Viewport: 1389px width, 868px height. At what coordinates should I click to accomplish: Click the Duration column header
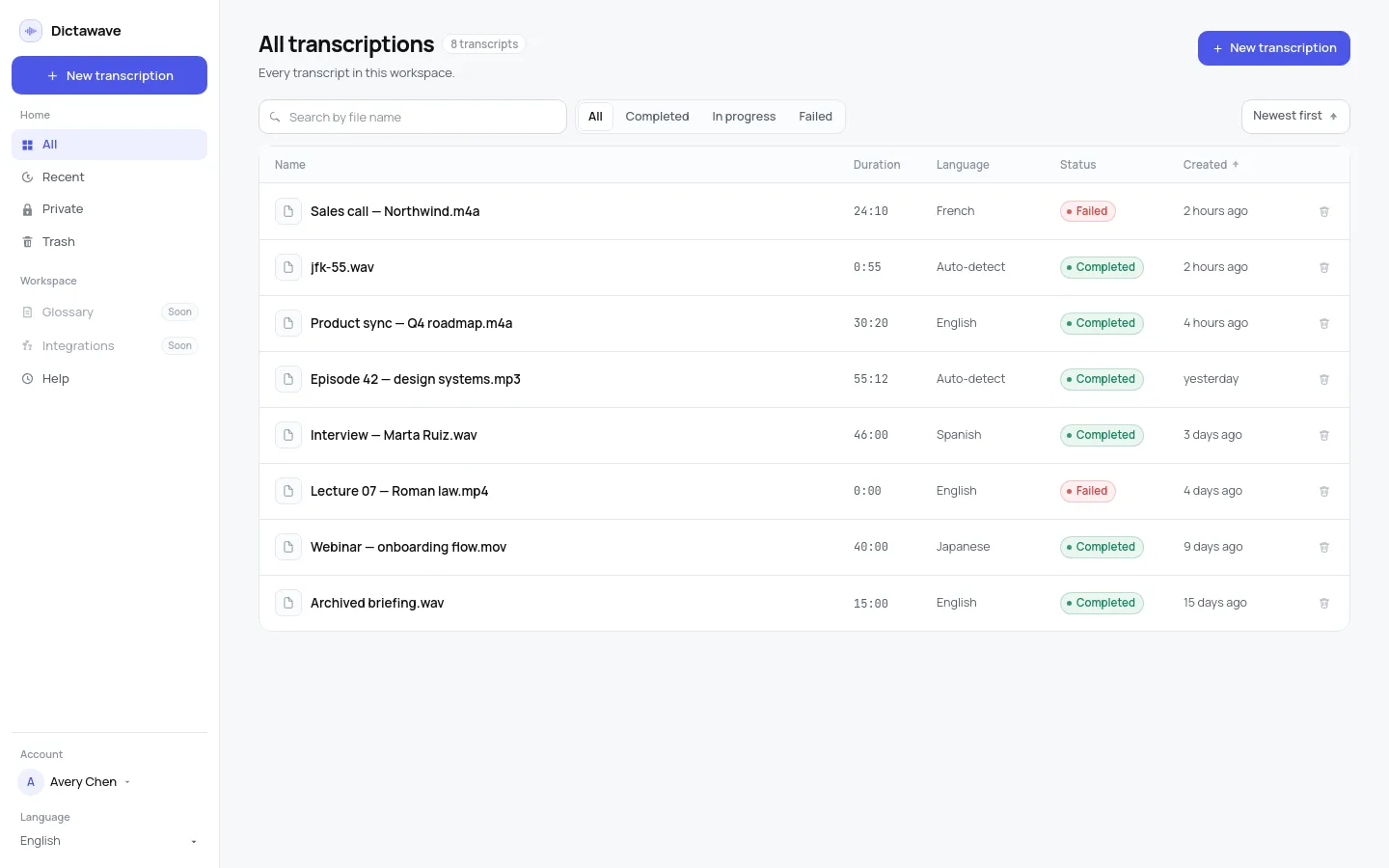pyautogui.click(x=877, y=165)
